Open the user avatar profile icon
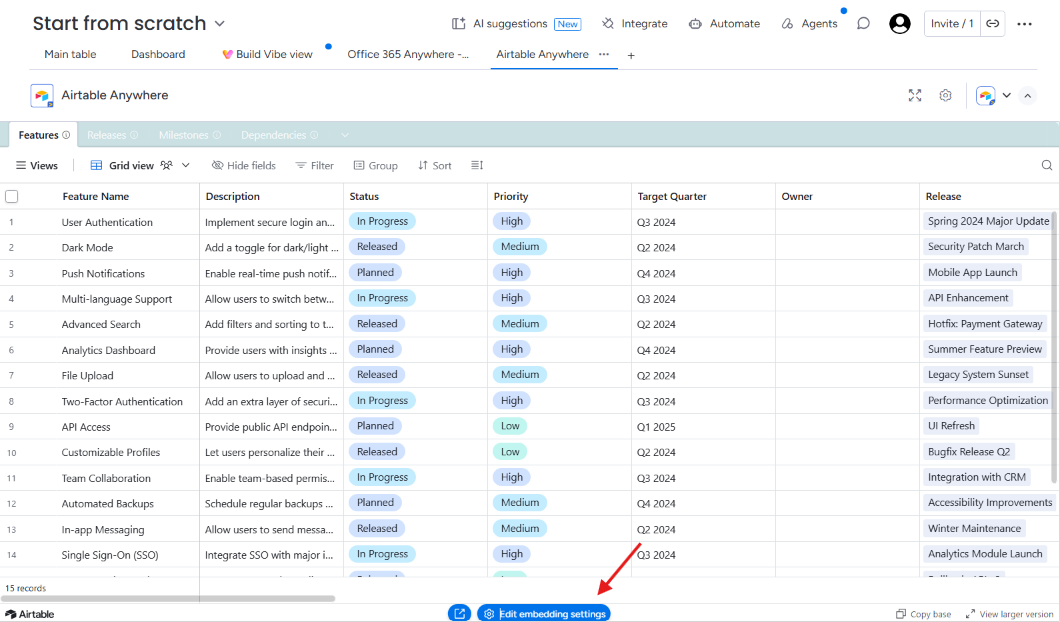Screen dimensions: 1060x622 coord(900,24)
